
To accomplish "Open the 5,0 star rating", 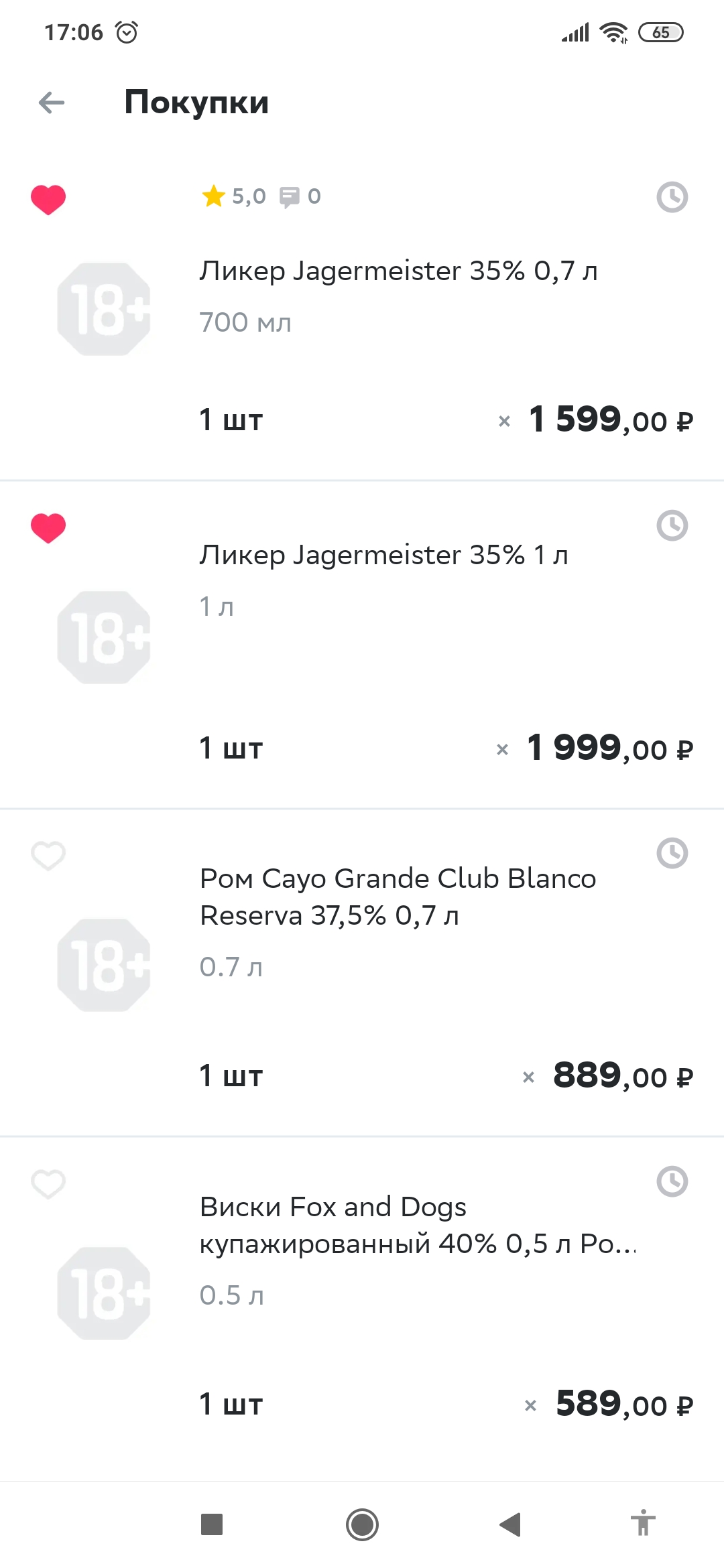I will point(234,196).
